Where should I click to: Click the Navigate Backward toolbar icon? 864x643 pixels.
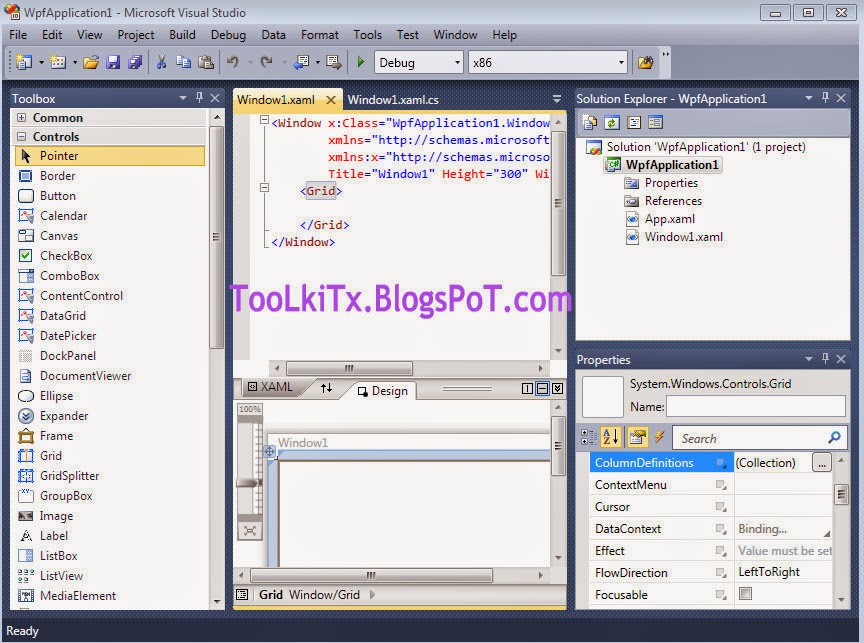[x=301, y=62]
